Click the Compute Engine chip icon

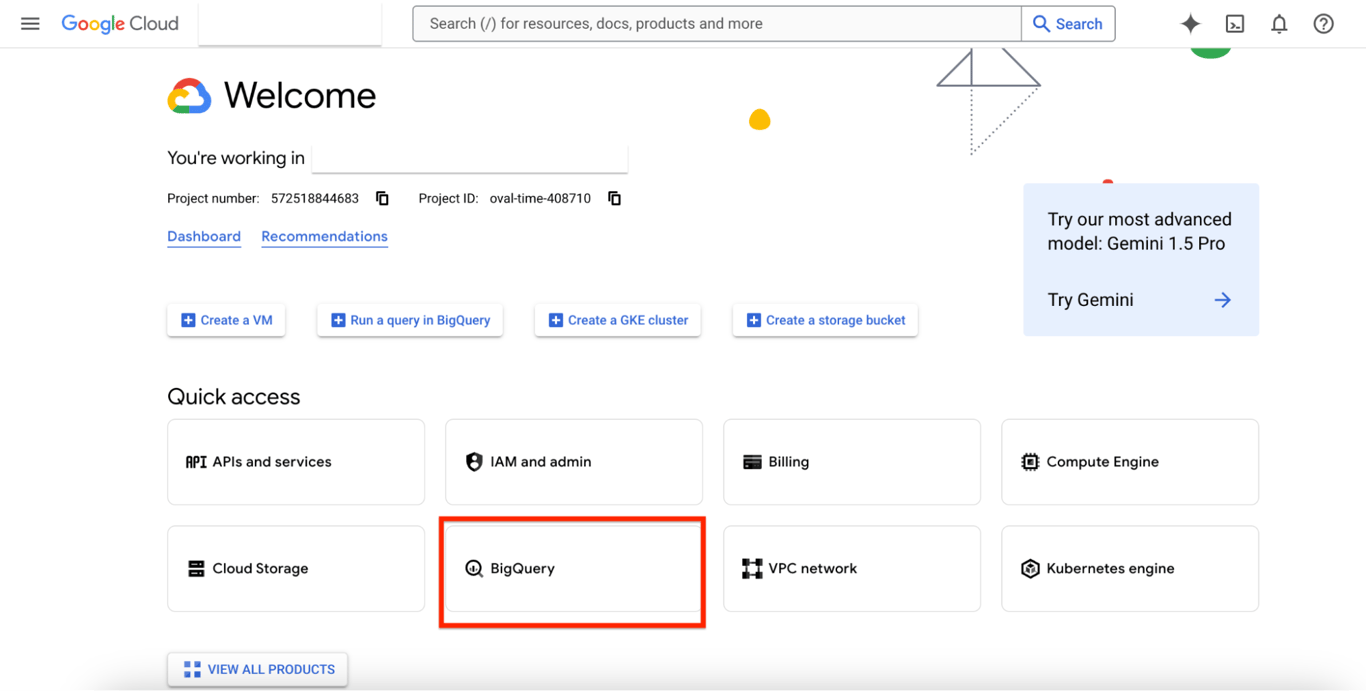[1030, 462]
